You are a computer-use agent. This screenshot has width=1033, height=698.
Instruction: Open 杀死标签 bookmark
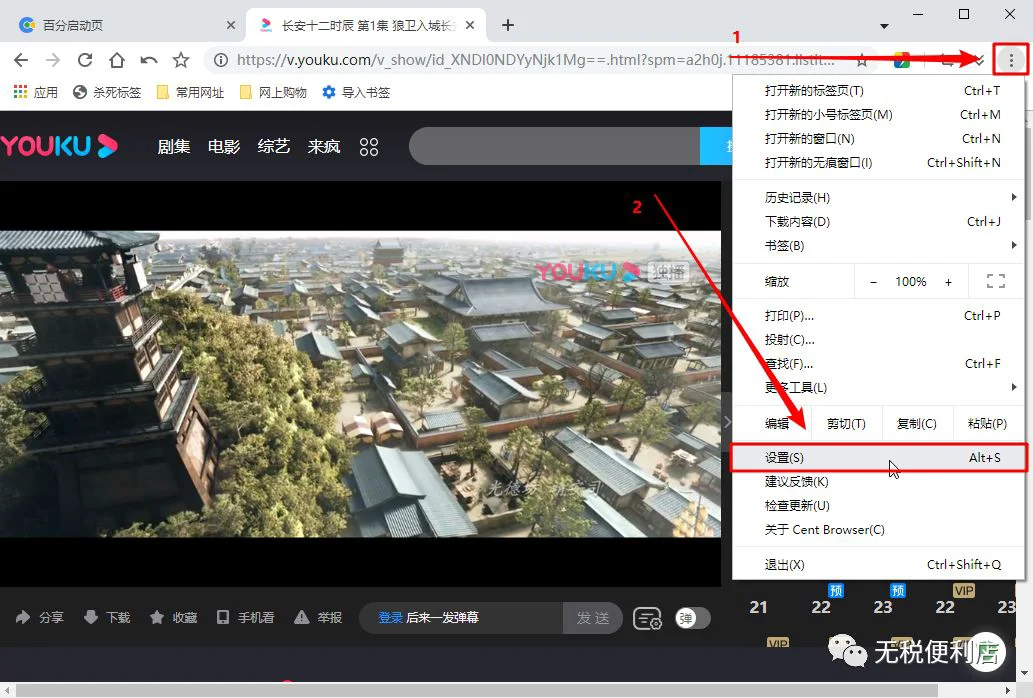pos(107,92)
